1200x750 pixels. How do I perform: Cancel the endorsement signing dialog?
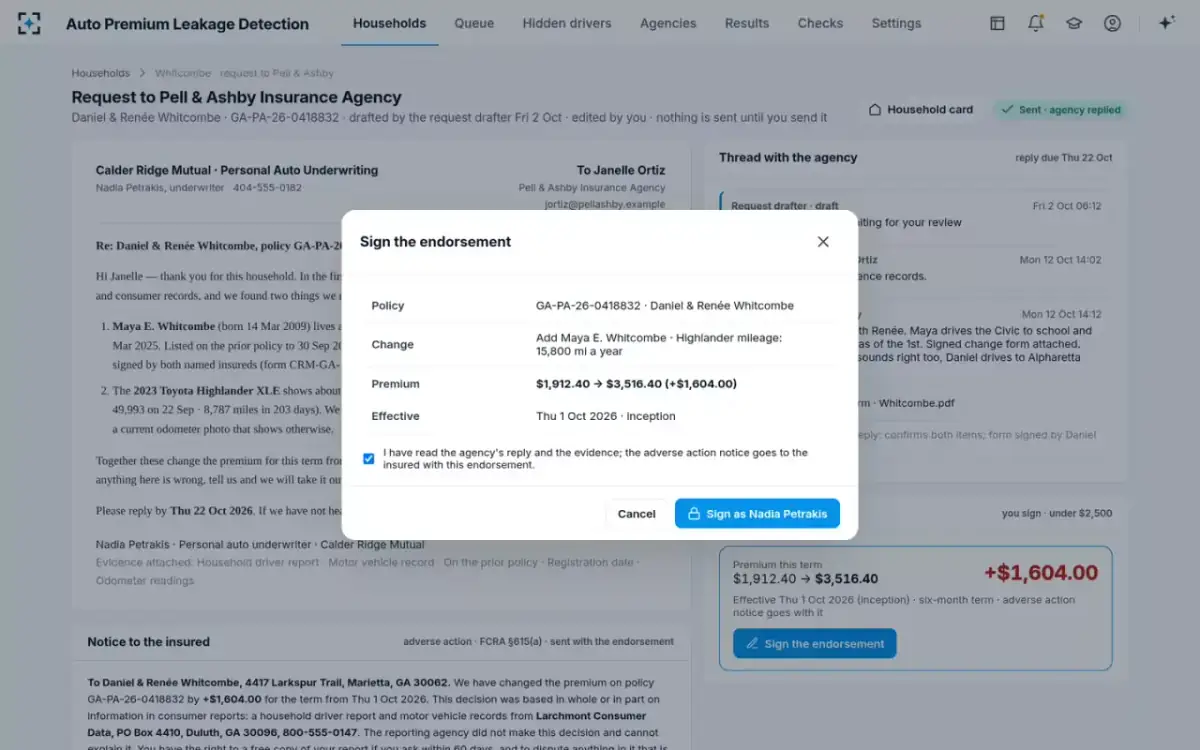coord(636,514)
